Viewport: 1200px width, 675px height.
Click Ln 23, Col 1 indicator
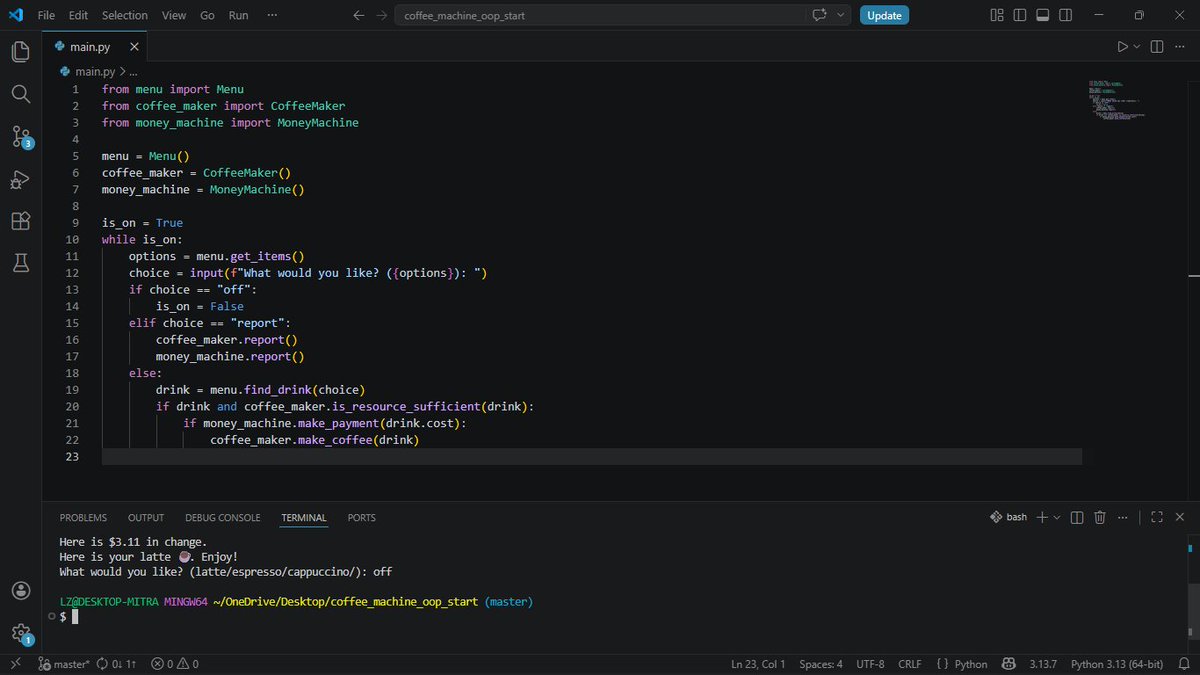[x=758, y=664]
